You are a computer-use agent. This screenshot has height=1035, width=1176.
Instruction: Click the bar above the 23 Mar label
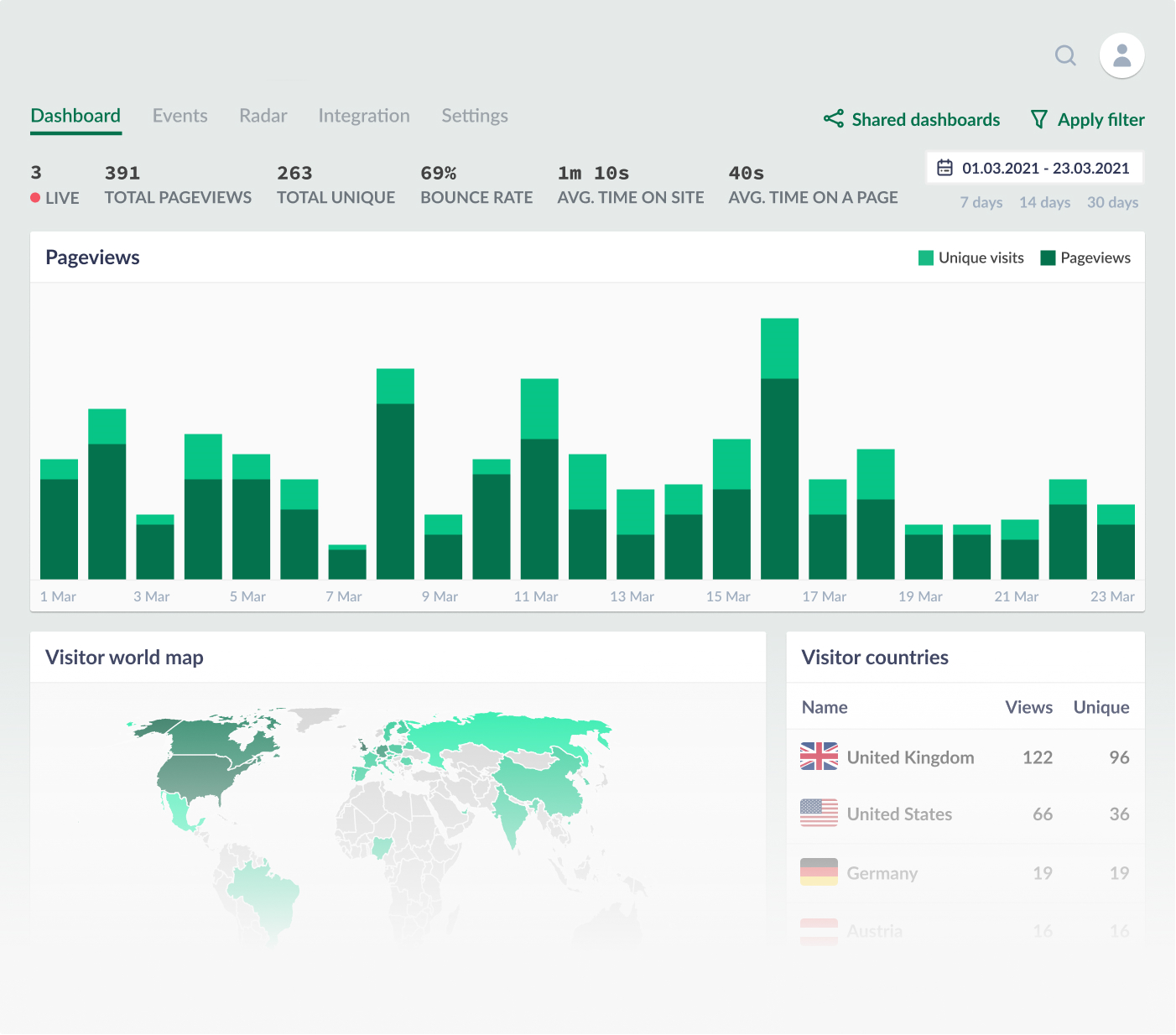[x=1116, y=542]
